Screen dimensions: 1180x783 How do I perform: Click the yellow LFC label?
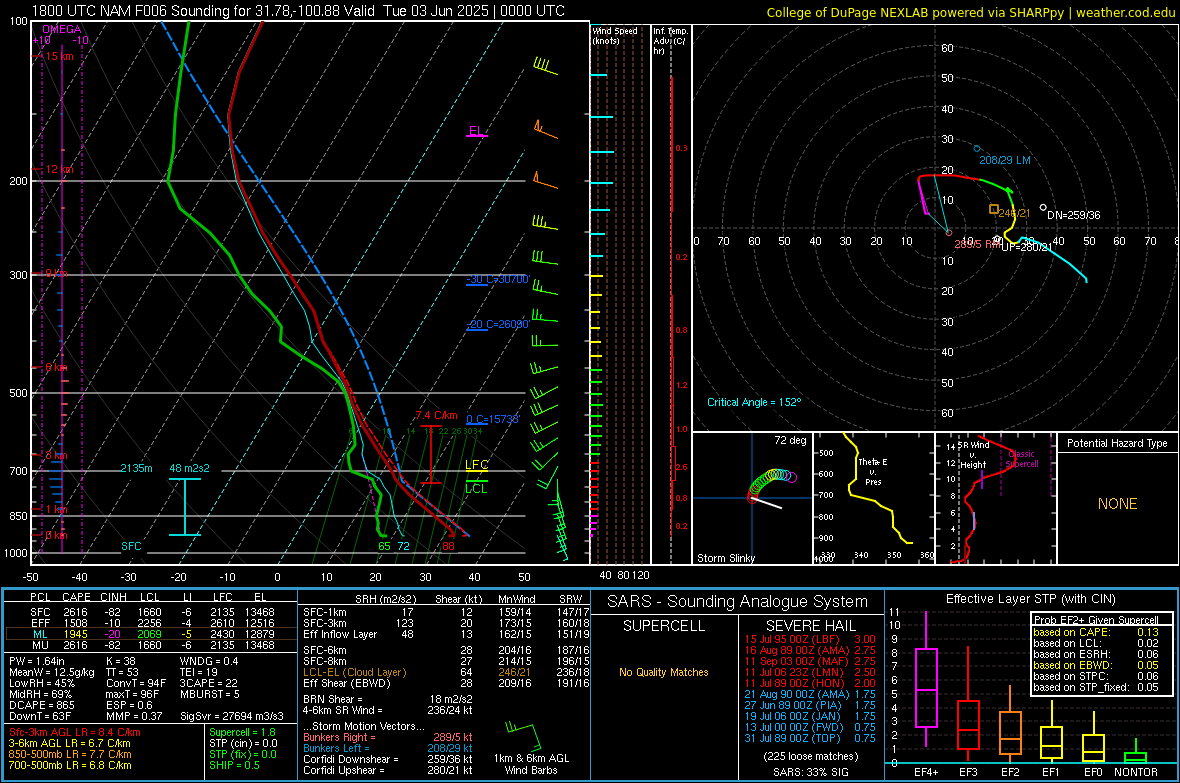tap(476, 465)
